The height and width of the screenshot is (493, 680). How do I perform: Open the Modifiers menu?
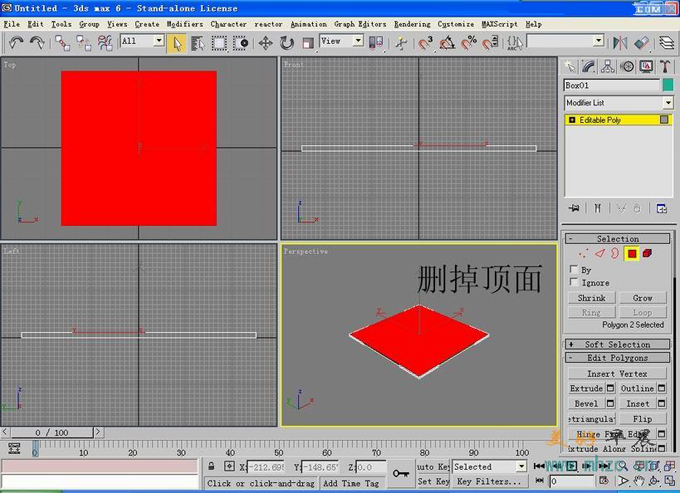(184, 23)
